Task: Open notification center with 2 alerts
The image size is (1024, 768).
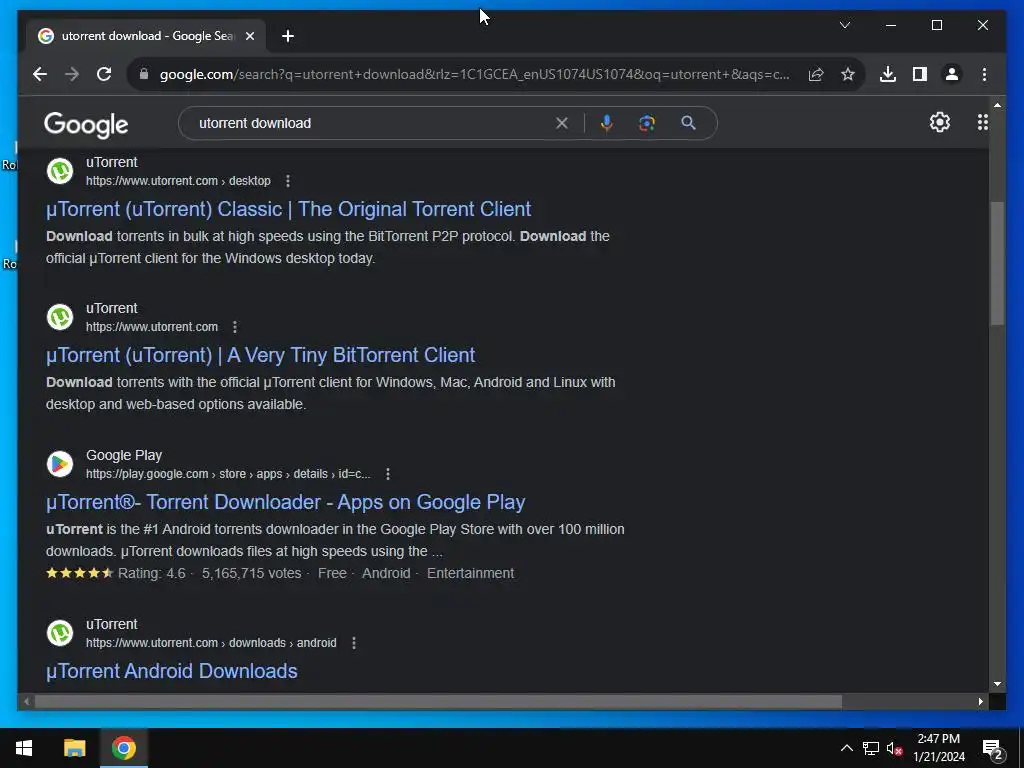Action: 993,749
